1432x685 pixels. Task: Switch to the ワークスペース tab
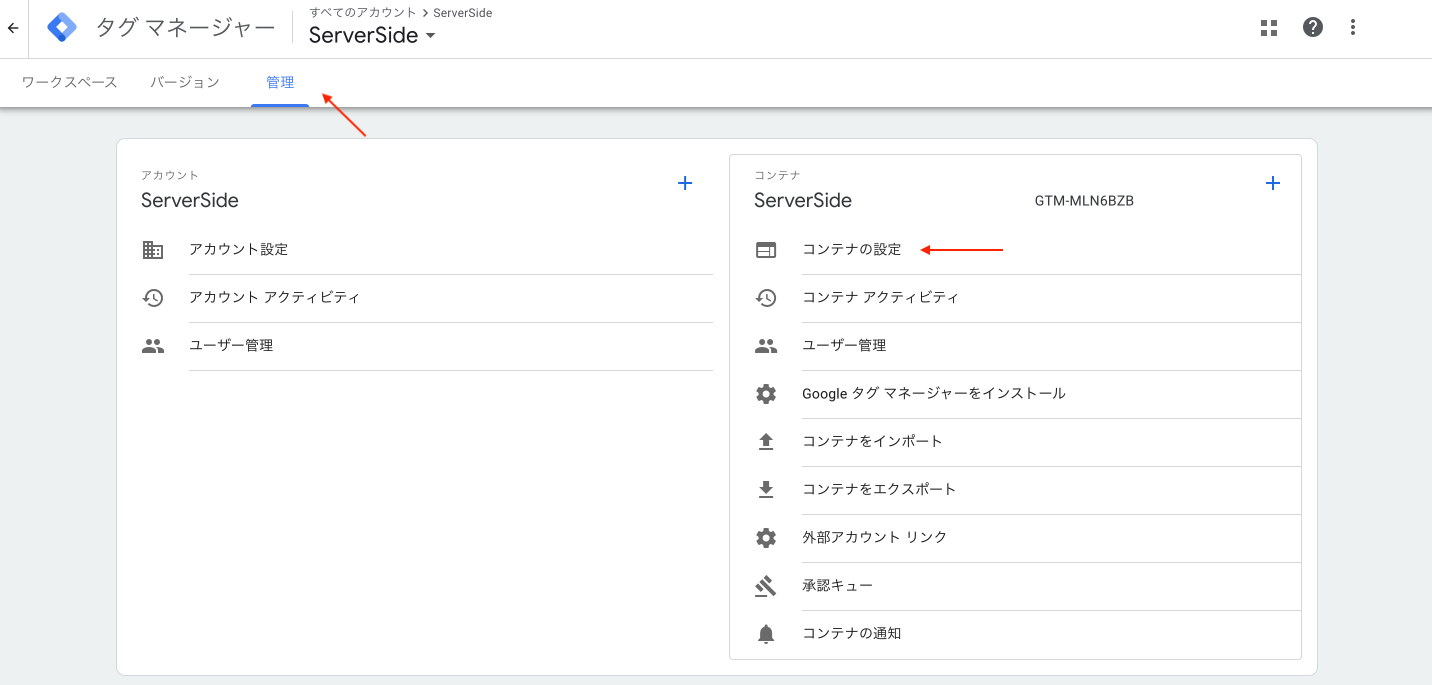69,82
